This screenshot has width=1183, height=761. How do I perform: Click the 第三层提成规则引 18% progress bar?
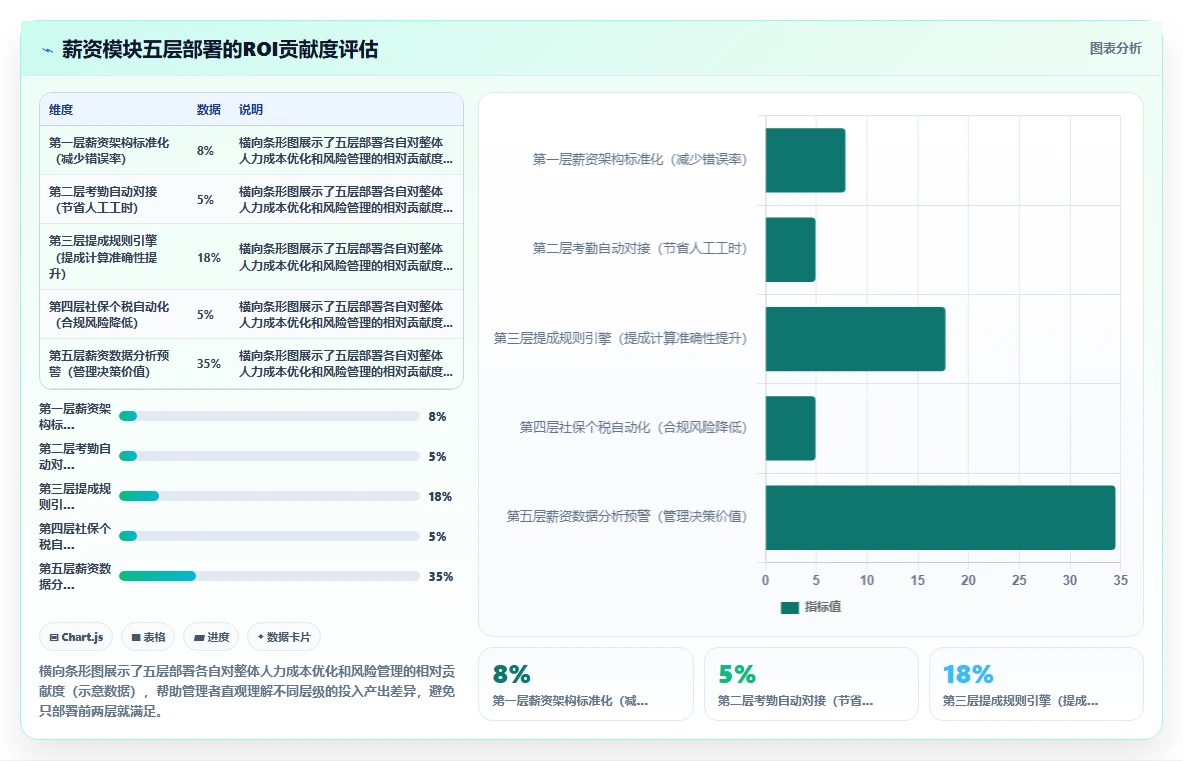(x=269, y=496)
